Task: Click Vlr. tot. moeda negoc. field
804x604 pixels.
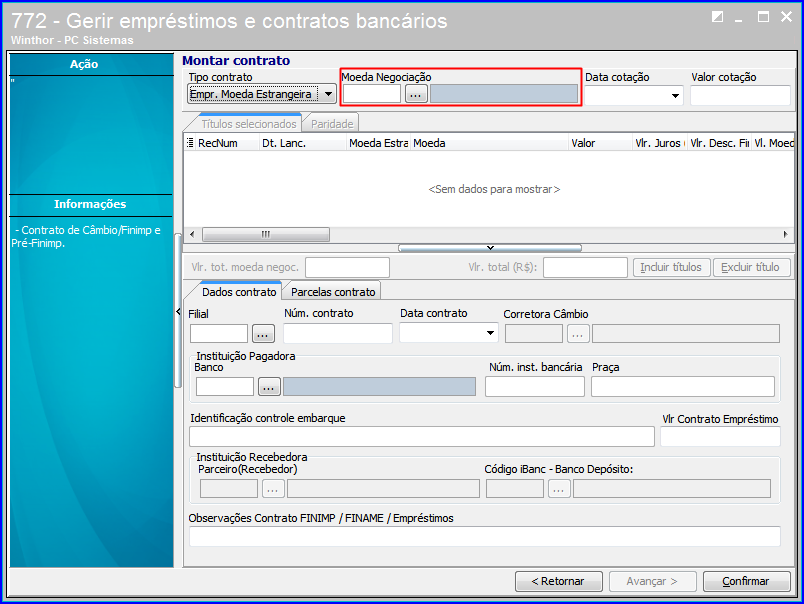Action: tap(347, 268)
